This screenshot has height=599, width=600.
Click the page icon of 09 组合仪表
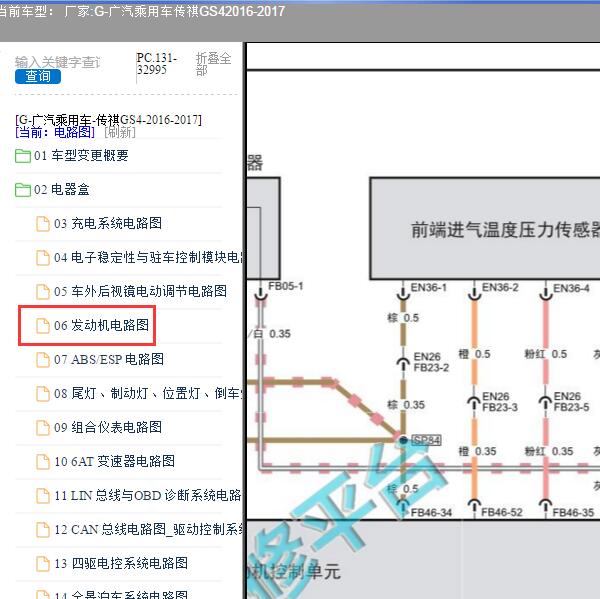tap(43, 428)
